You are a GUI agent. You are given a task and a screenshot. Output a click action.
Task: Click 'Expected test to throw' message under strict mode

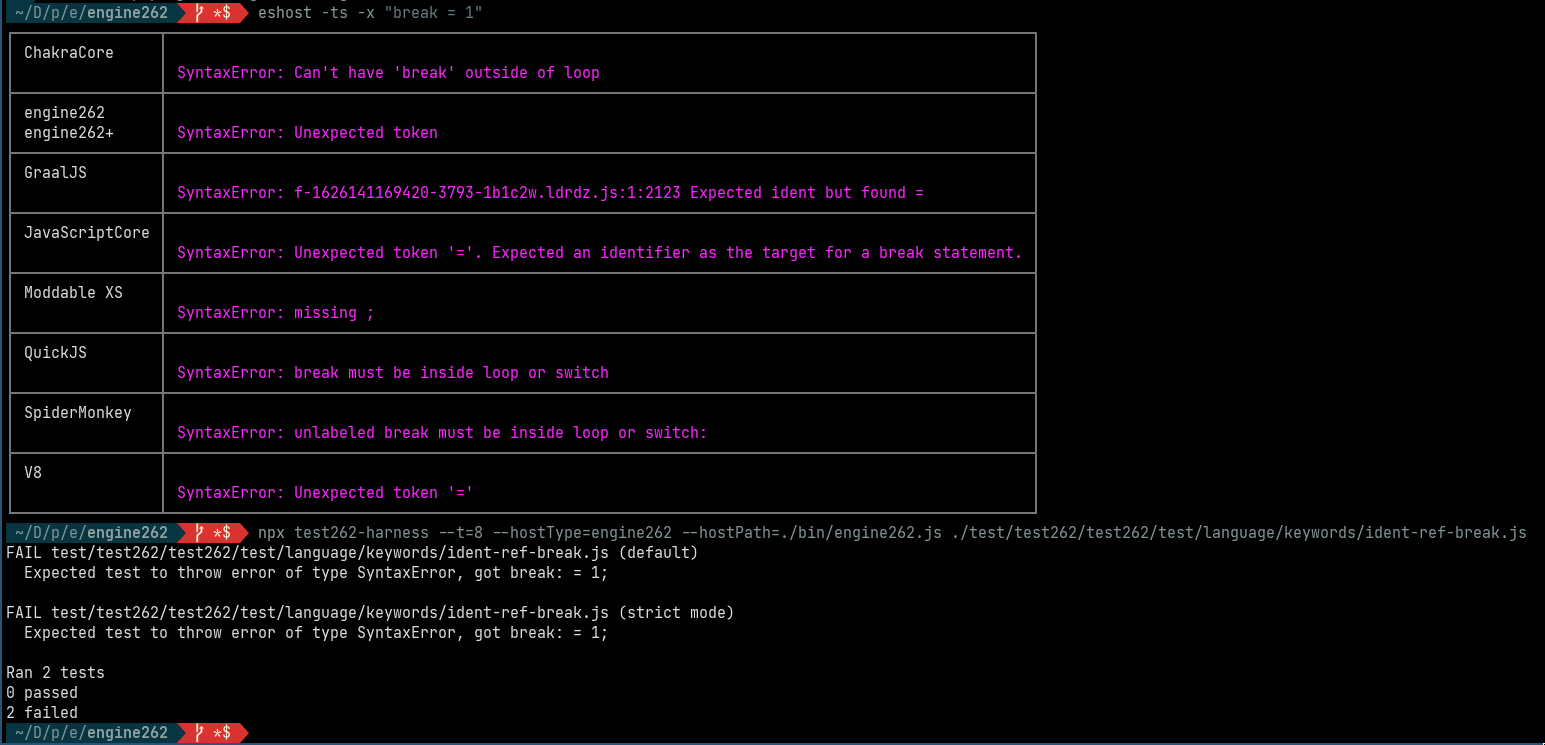tap(316, 633)
